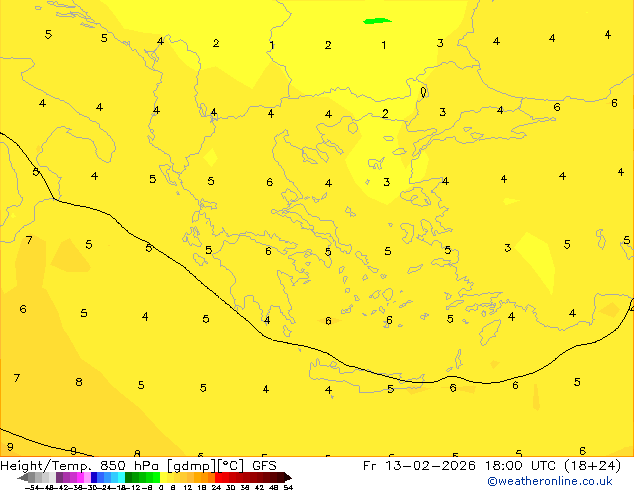This screenshot has width=634, height=490.
Task: Click the dark brown right arrow end of legend
Action: (287, 478)
